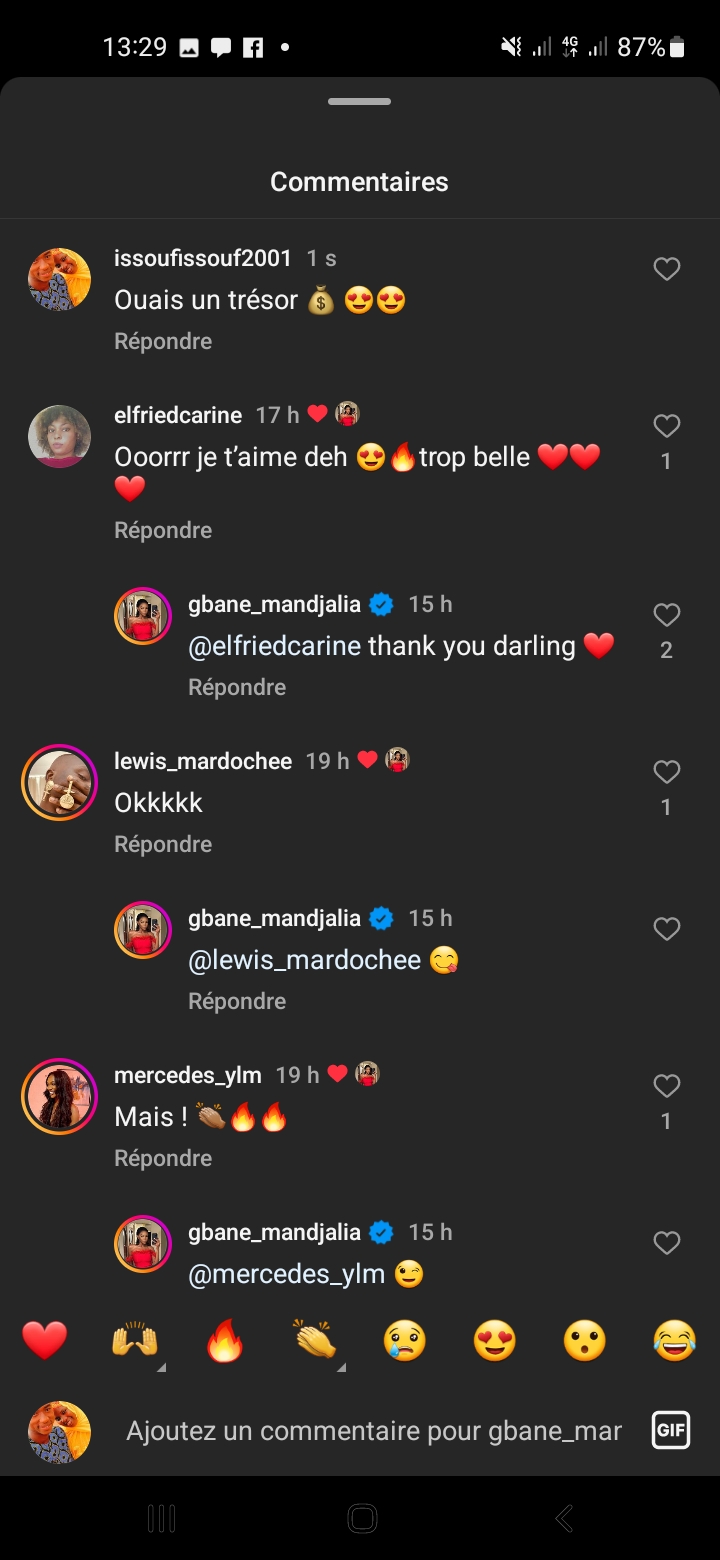
Task: Focus the add a comment text field
Action: point(374,1431)
